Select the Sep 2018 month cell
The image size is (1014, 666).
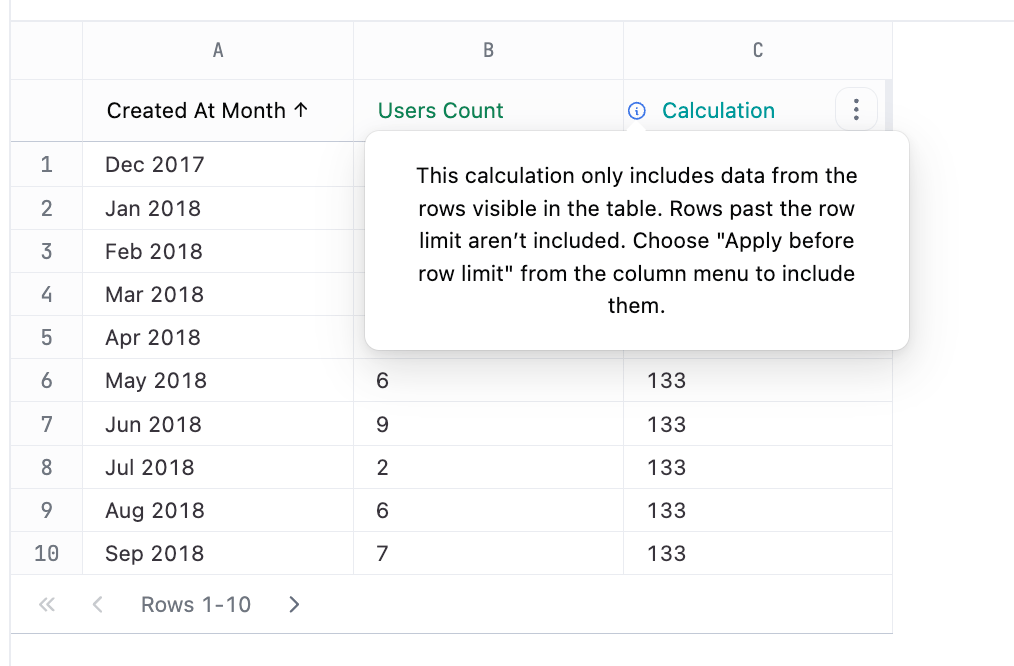(218, 553)
